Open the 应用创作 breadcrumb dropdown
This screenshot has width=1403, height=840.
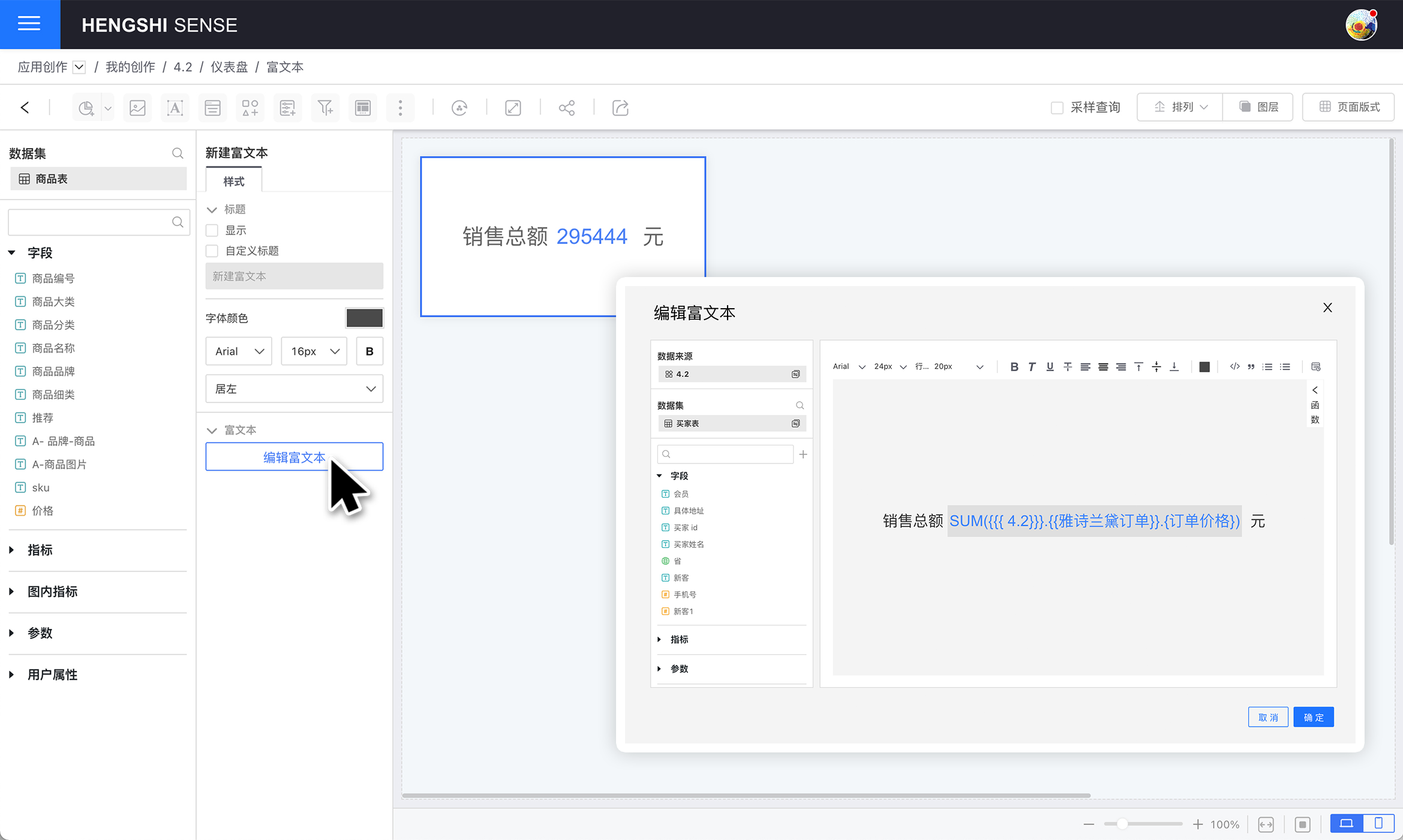pos(79,67)
